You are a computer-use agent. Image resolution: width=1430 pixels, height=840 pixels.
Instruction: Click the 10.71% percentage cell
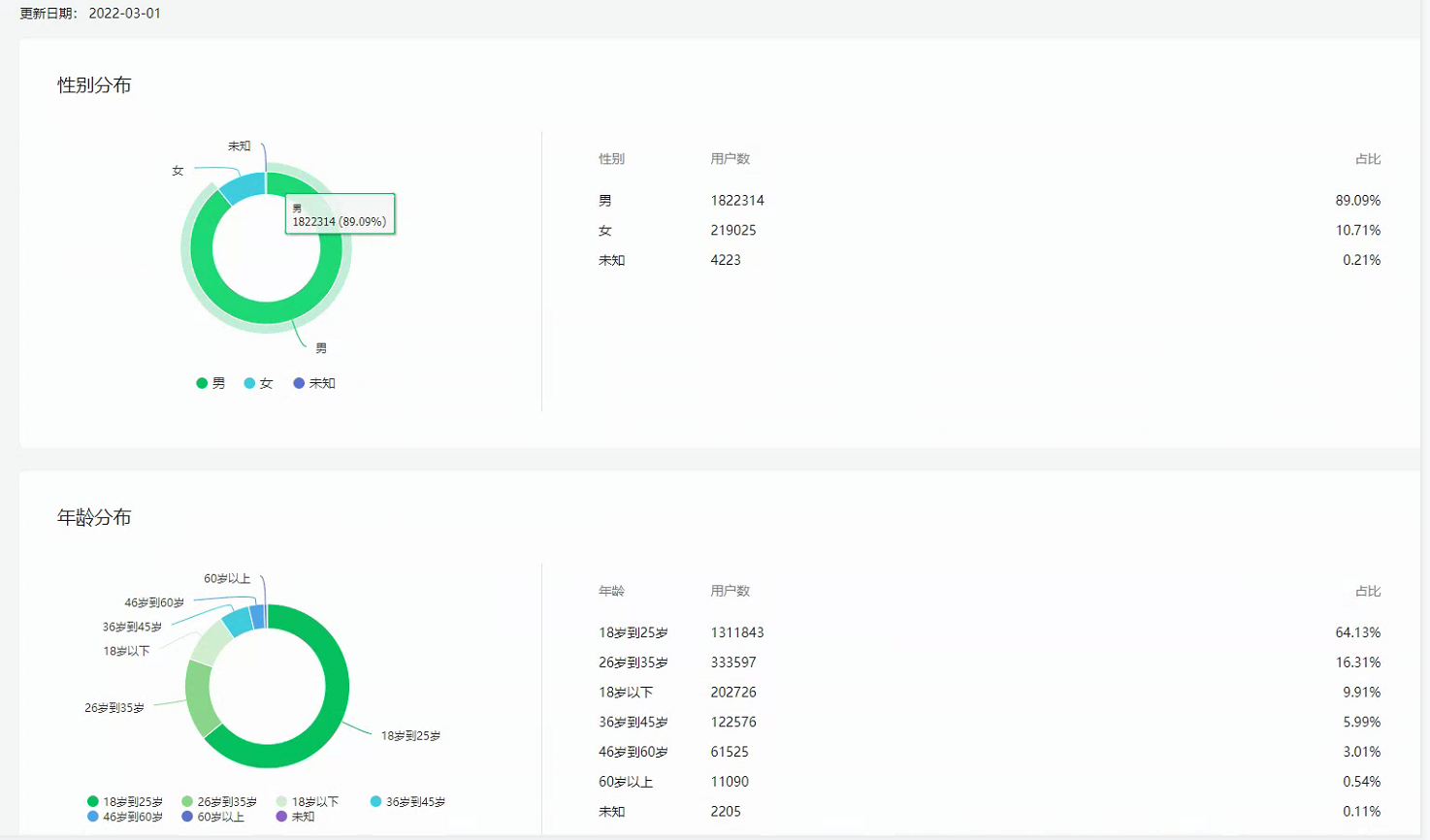click(x=1357, y=231)
